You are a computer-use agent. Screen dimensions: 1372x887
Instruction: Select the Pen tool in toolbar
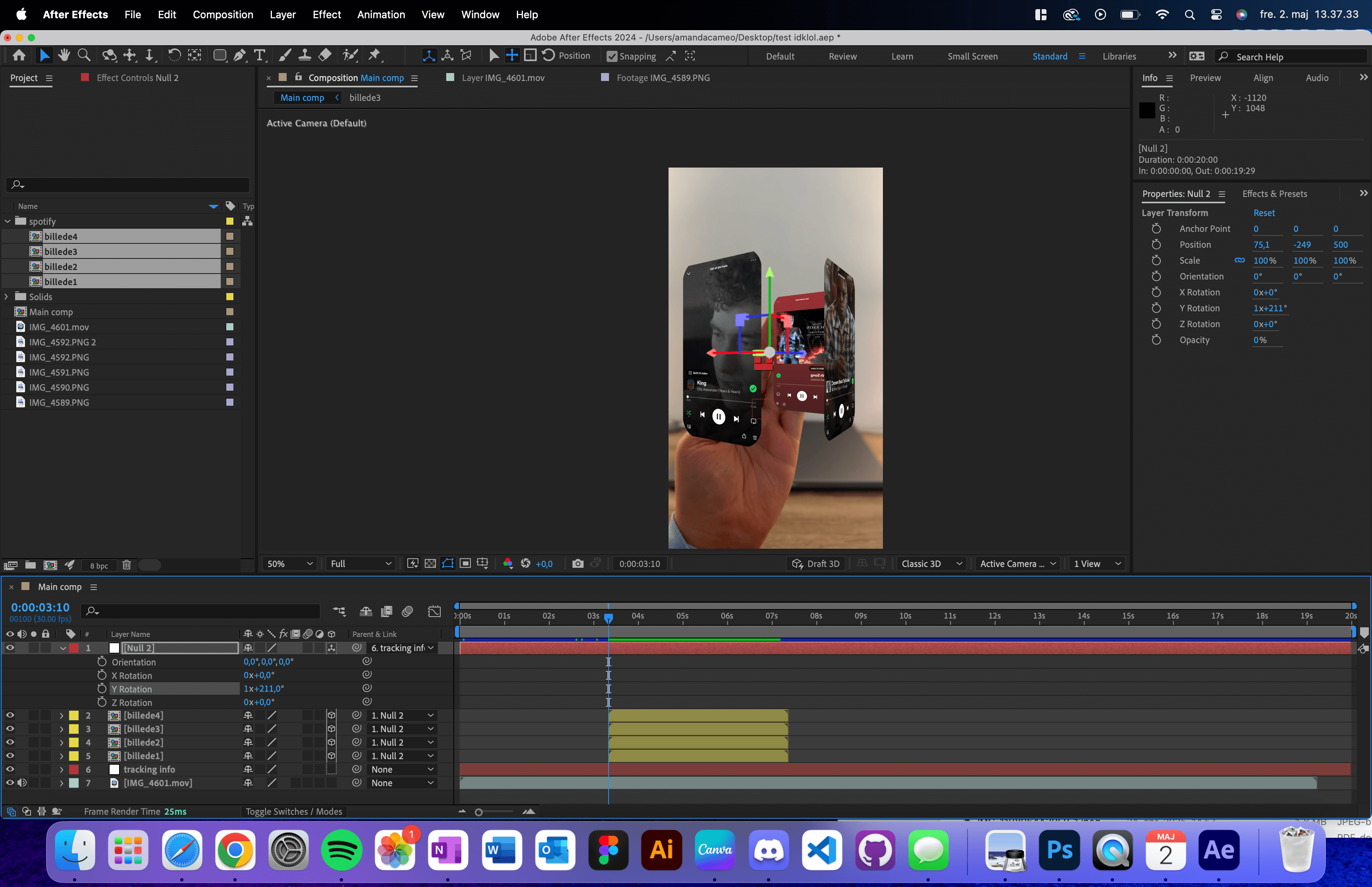coord(239,55)
